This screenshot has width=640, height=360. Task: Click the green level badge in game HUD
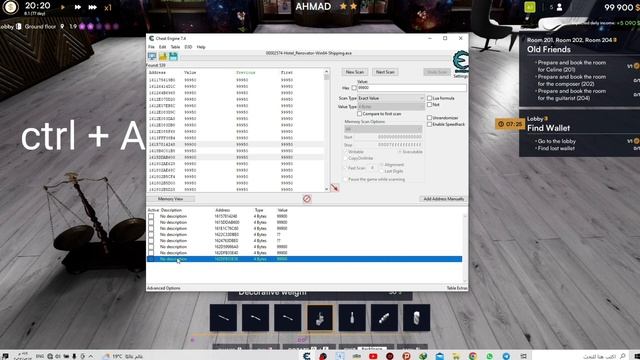pos(530,7)
